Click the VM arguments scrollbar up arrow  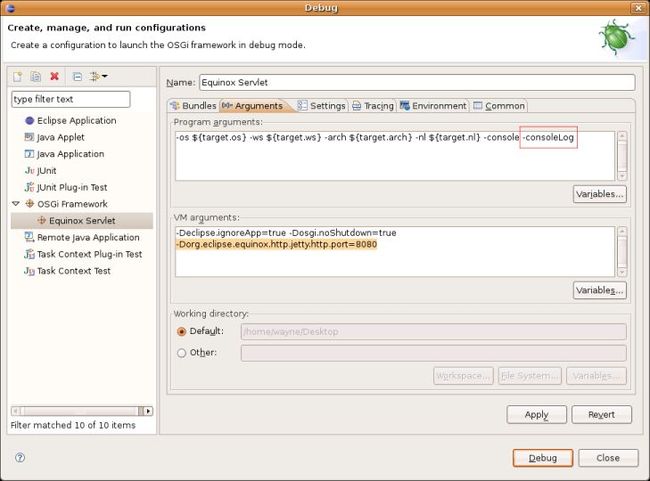click(x=622, y=231)
